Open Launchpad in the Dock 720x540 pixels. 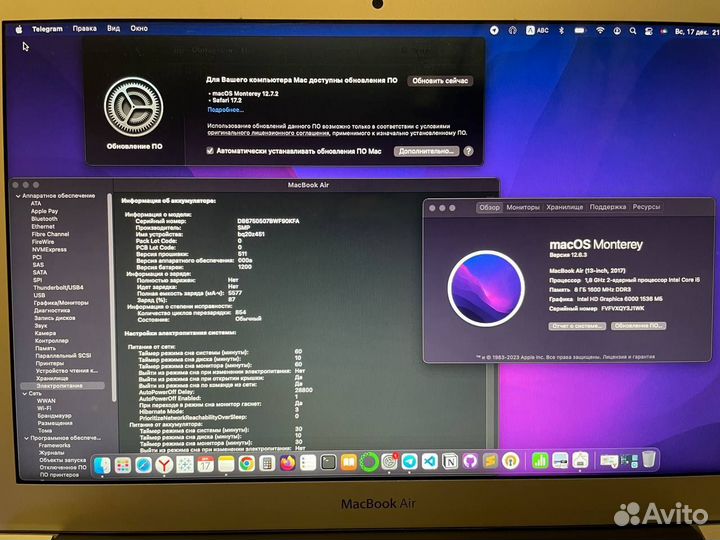click(123, 465)
